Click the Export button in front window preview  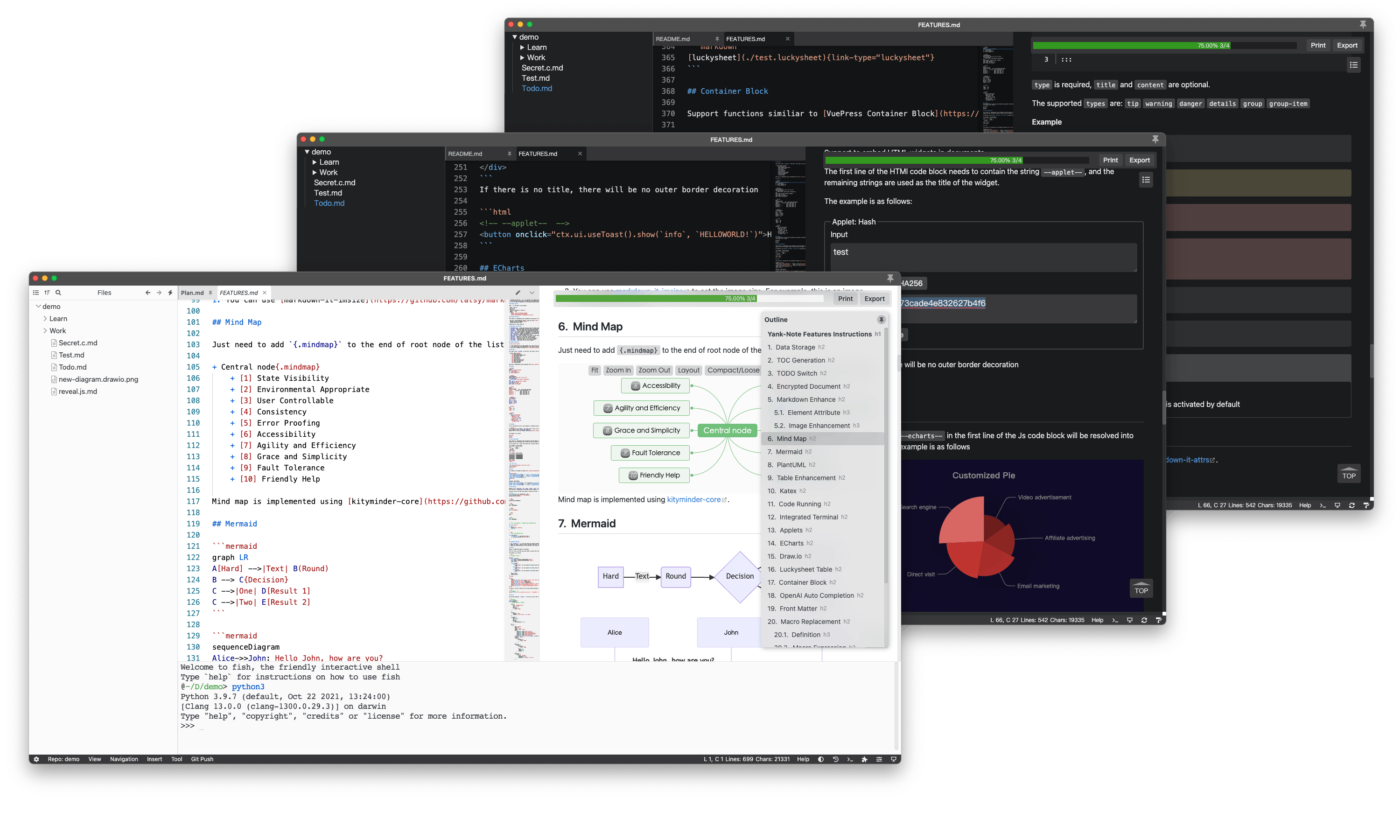874,299
